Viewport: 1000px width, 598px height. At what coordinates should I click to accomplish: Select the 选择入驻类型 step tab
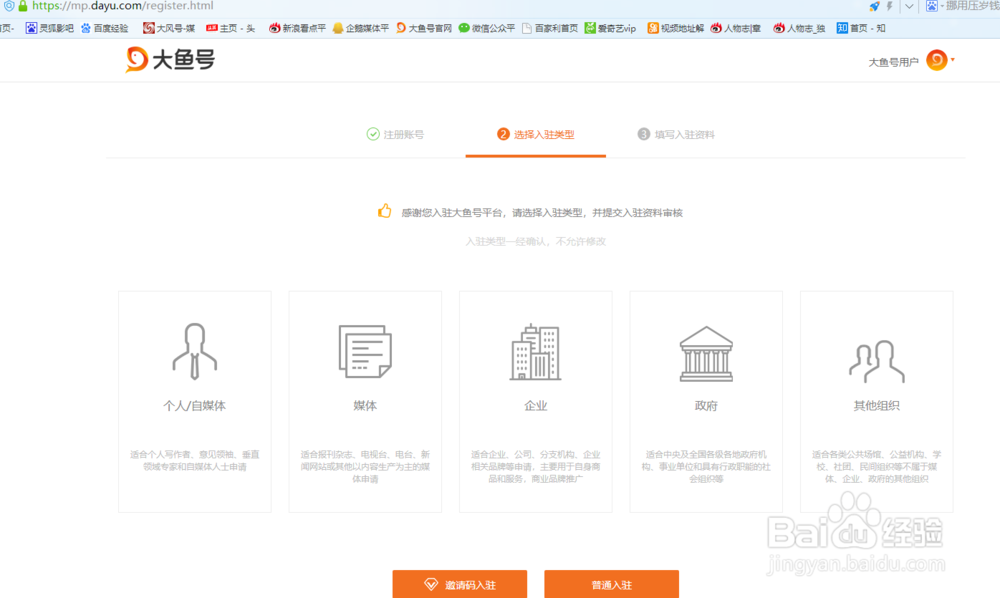tap(536, 135)
